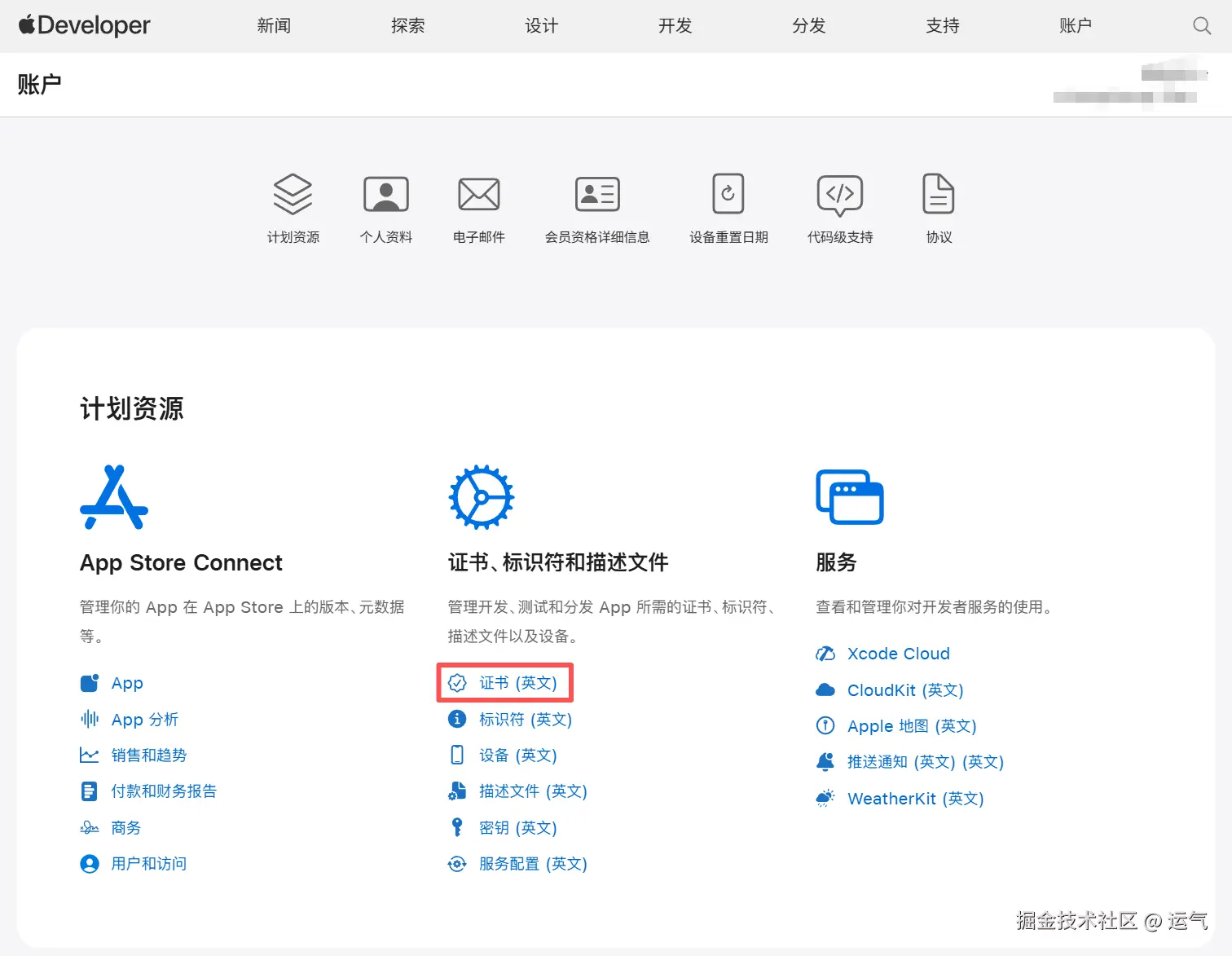This screenshot has width=1232, height=956.
Task: Click the App Store Connect heading
Action: click(x=181, y=563)
